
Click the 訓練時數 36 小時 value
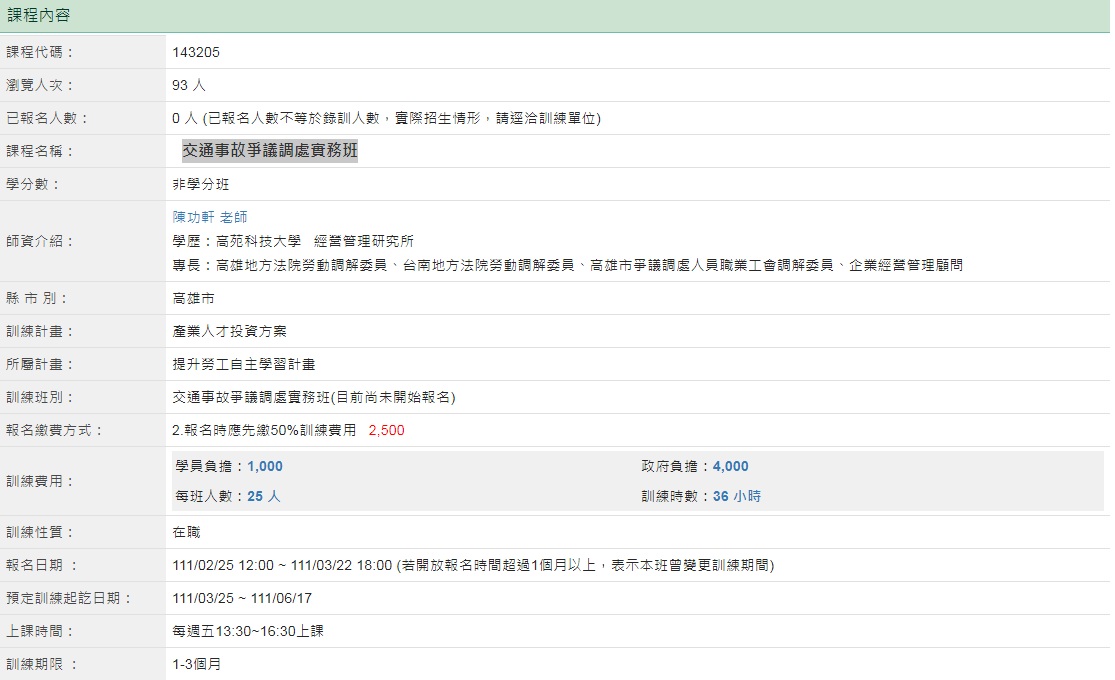click(736, 496)
